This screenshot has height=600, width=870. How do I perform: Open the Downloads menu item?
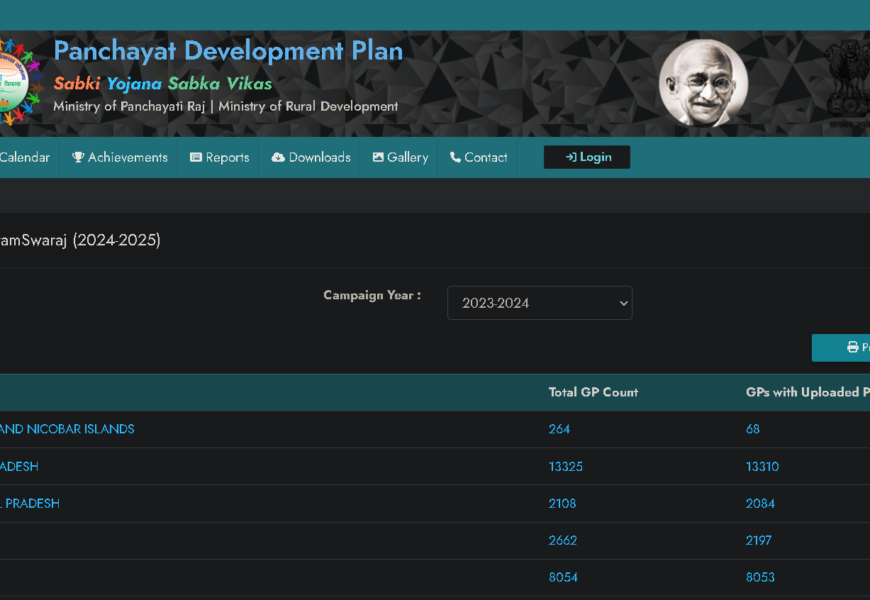tap(311, 158)
